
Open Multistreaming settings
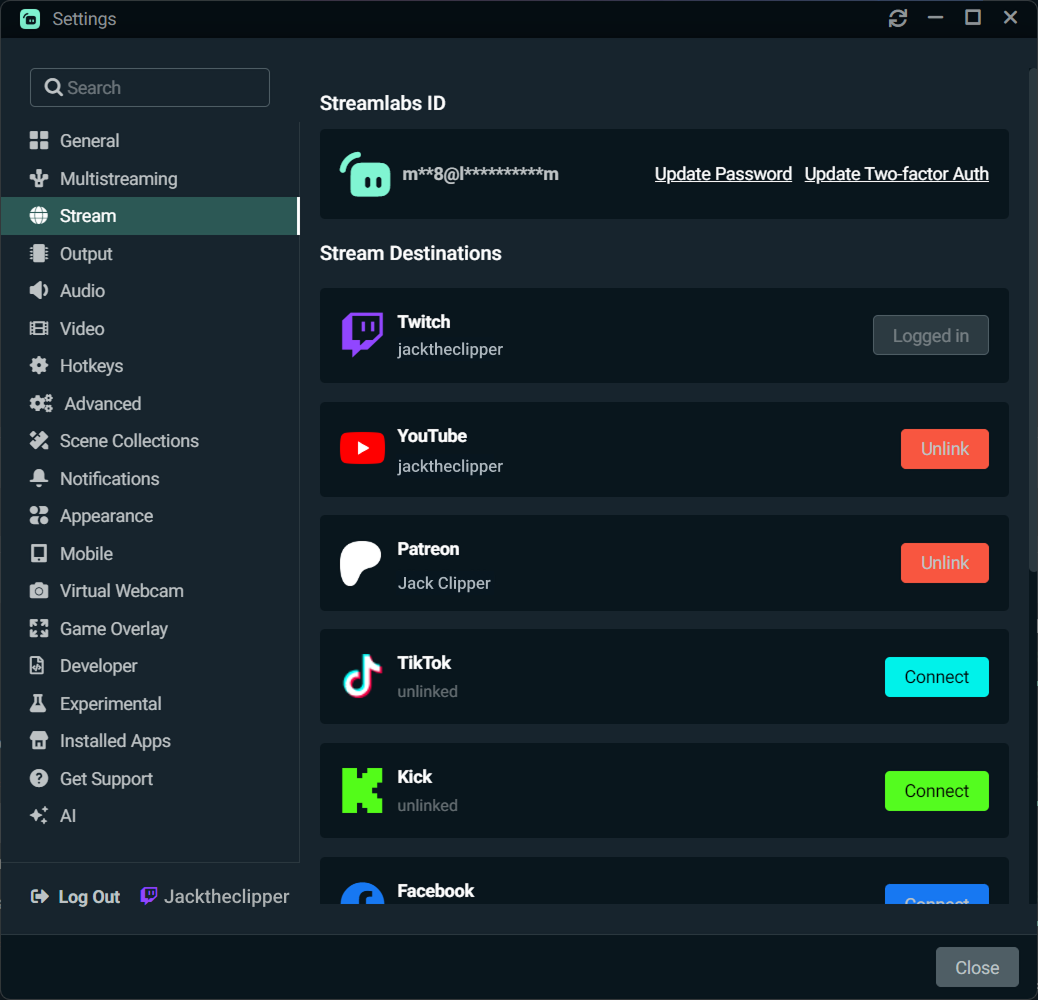[x=150, y=178]
